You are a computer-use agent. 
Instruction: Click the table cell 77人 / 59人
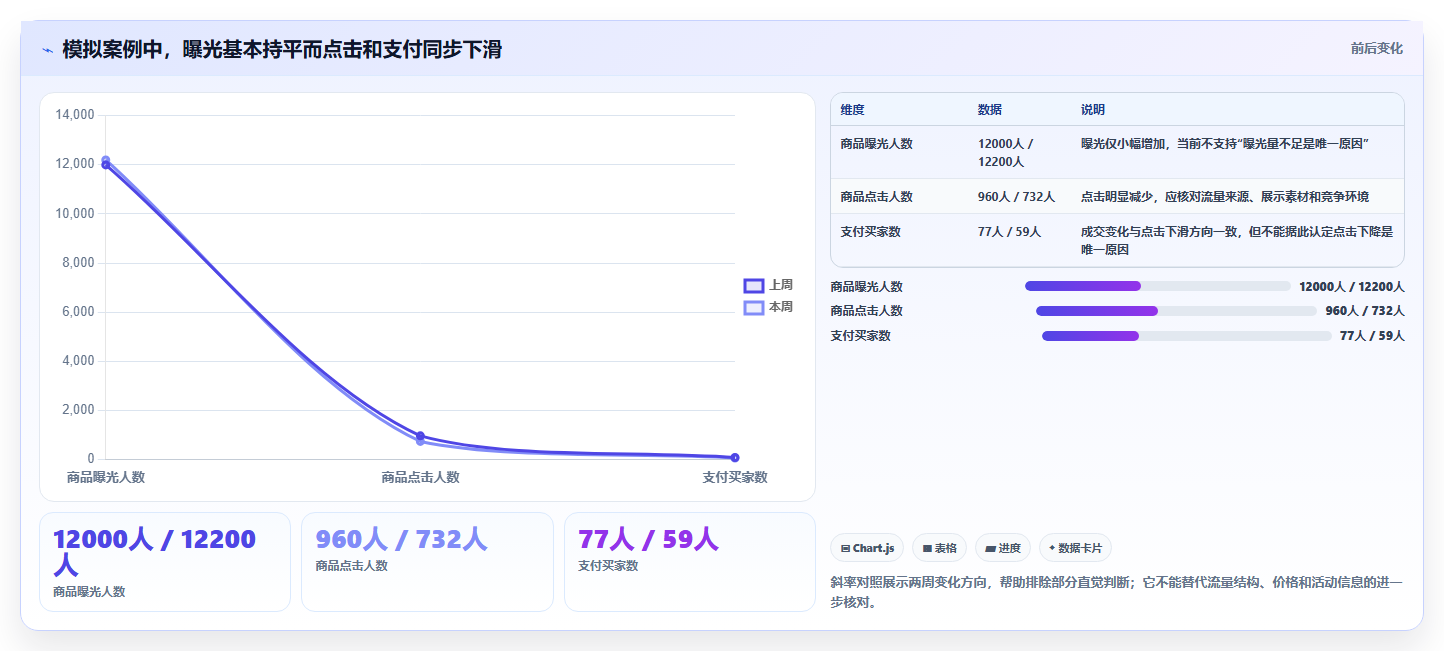coord(1009,232)
